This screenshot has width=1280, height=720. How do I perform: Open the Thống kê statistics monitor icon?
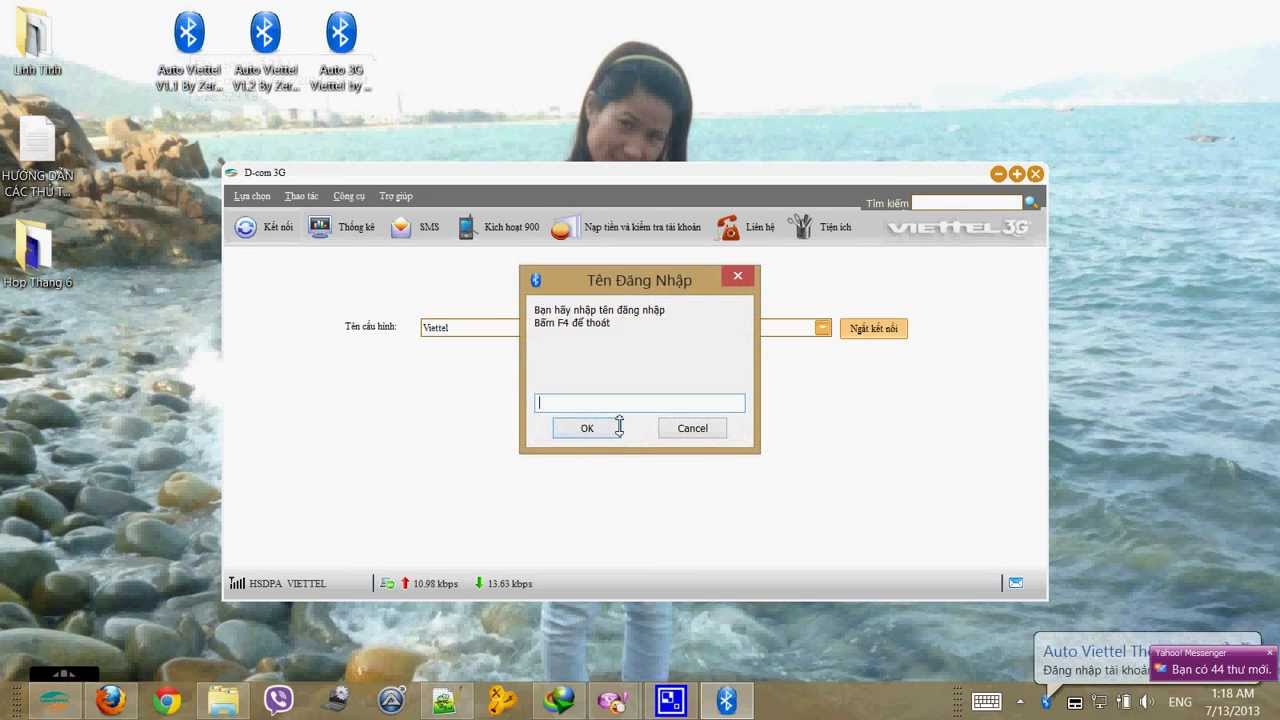click(320, 227)
